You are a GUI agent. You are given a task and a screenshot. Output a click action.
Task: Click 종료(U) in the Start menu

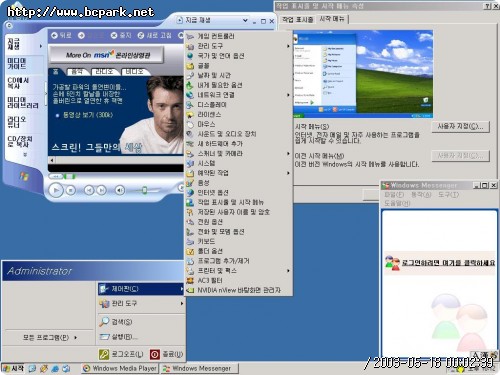tap(166, 354)
